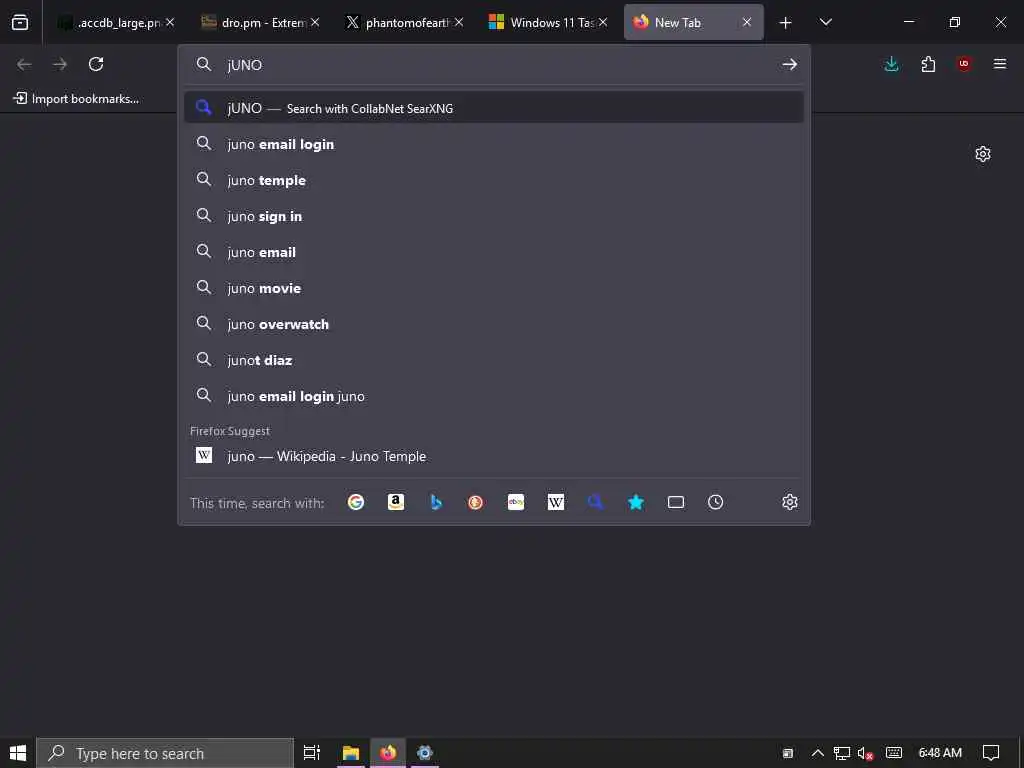The width and height of the screenshot is (1024, 768).
Task: Search in Bookmarks star icon
Action: (635, 502)
